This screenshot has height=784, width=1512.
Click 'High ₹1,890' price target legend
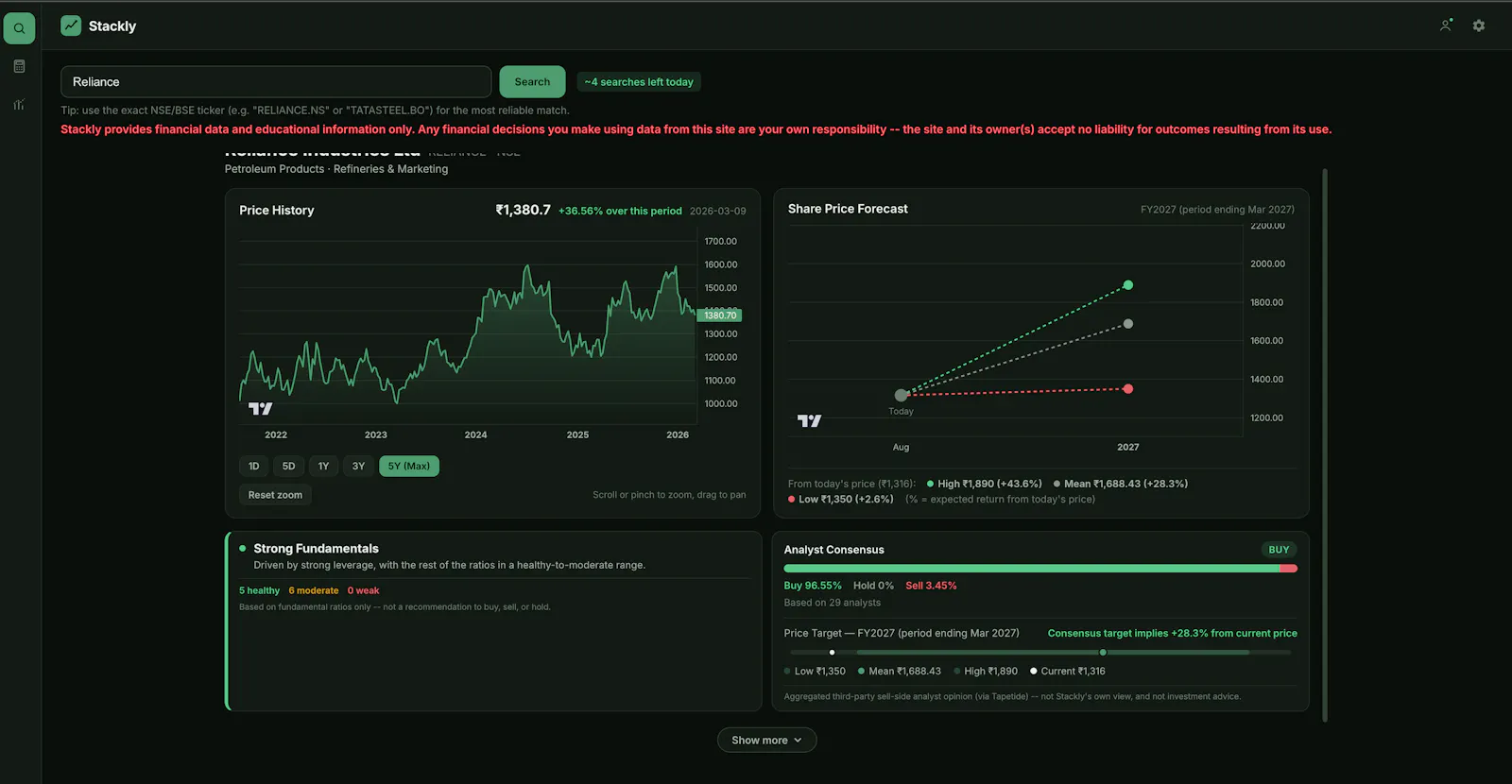click(986, 671)
